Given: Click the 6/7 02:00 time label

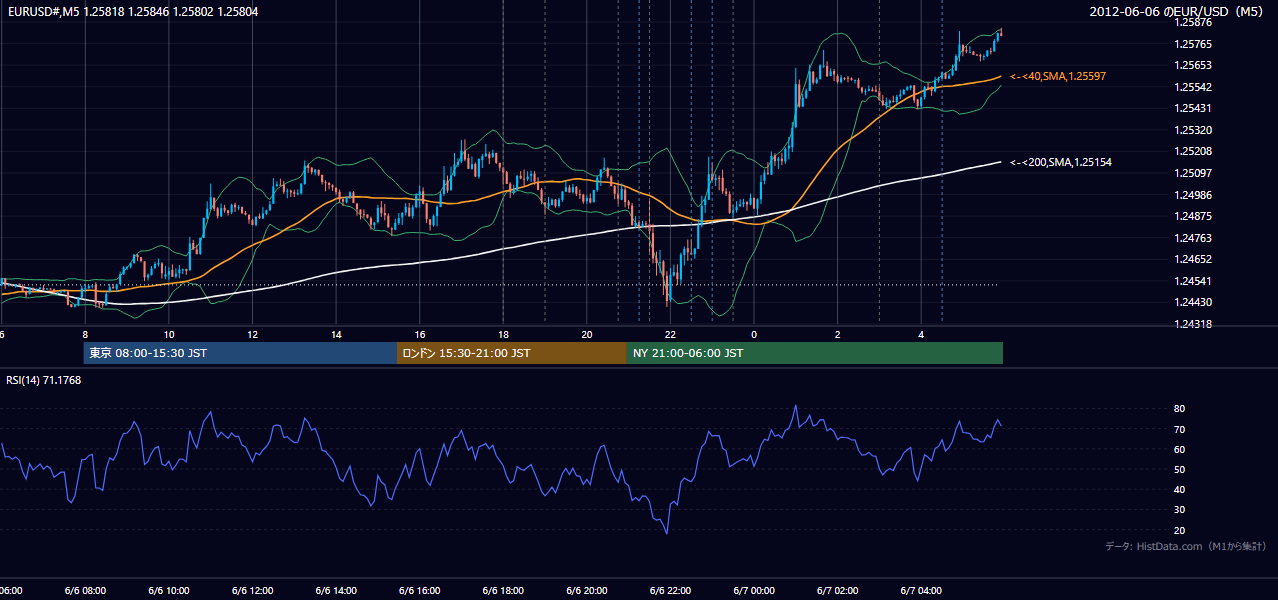Looking at the screenshot, I should [837, 591].
